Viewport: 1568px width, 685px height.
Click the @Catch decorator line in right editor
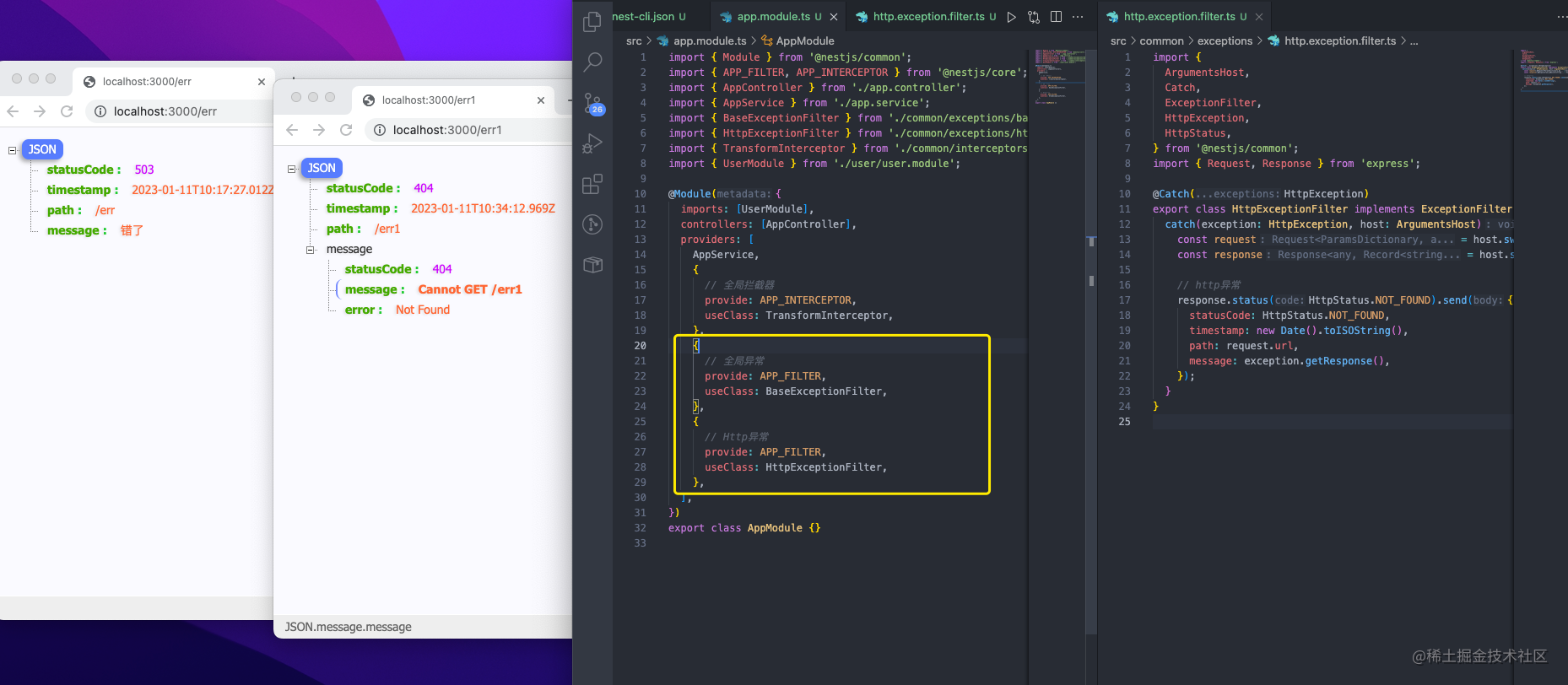click(1261, 194)
